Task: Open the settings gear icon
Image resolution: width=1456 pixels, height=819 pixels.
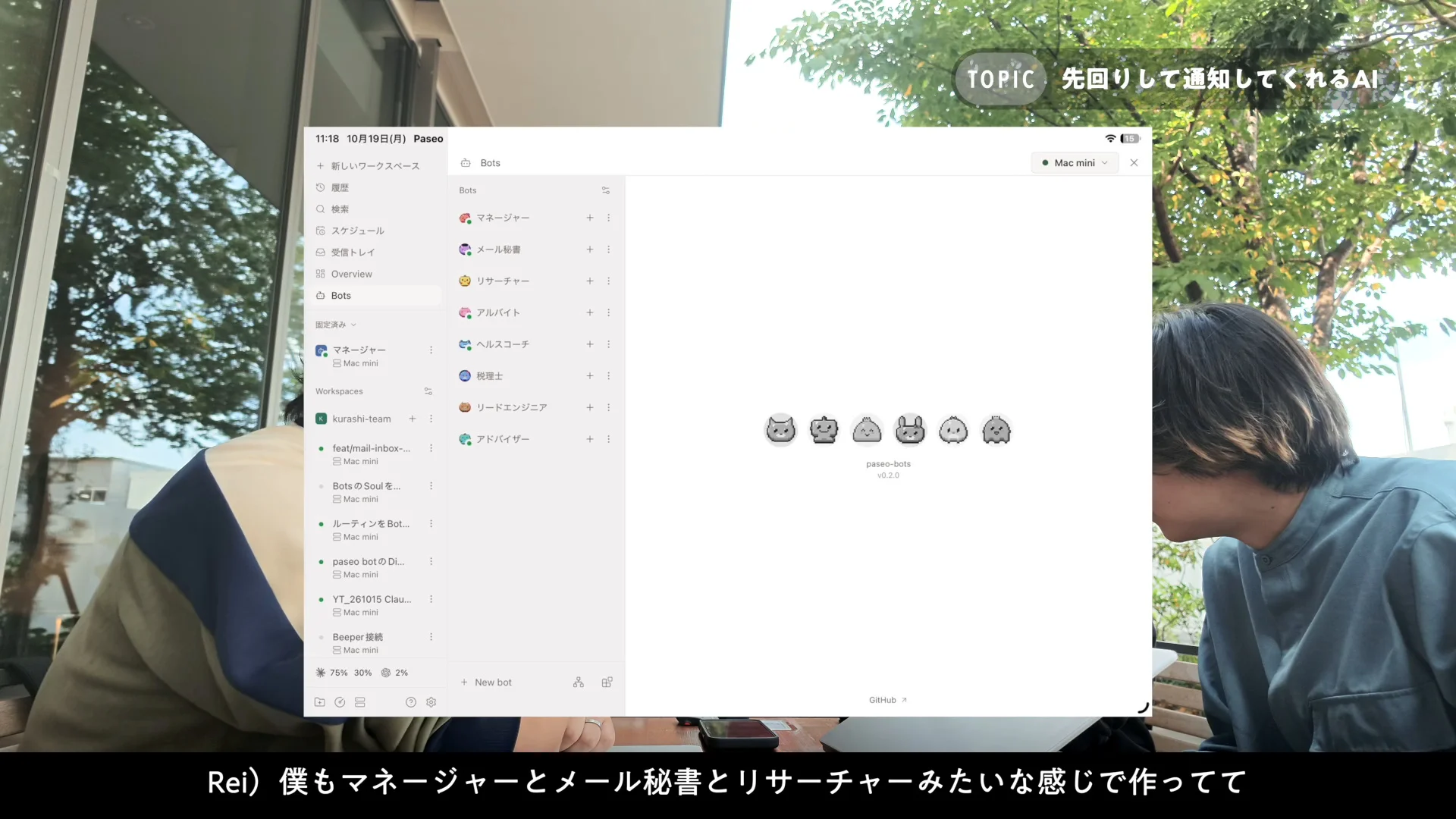Action: 431,702
